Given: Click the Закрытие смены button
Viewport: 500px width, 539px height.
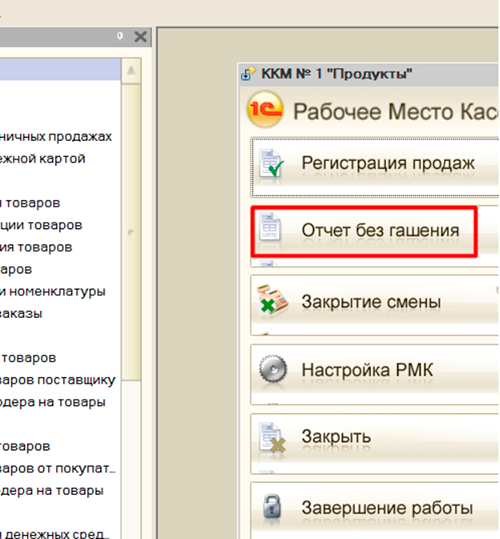Looking at the screenshot, I should click(x=375, y=305).
